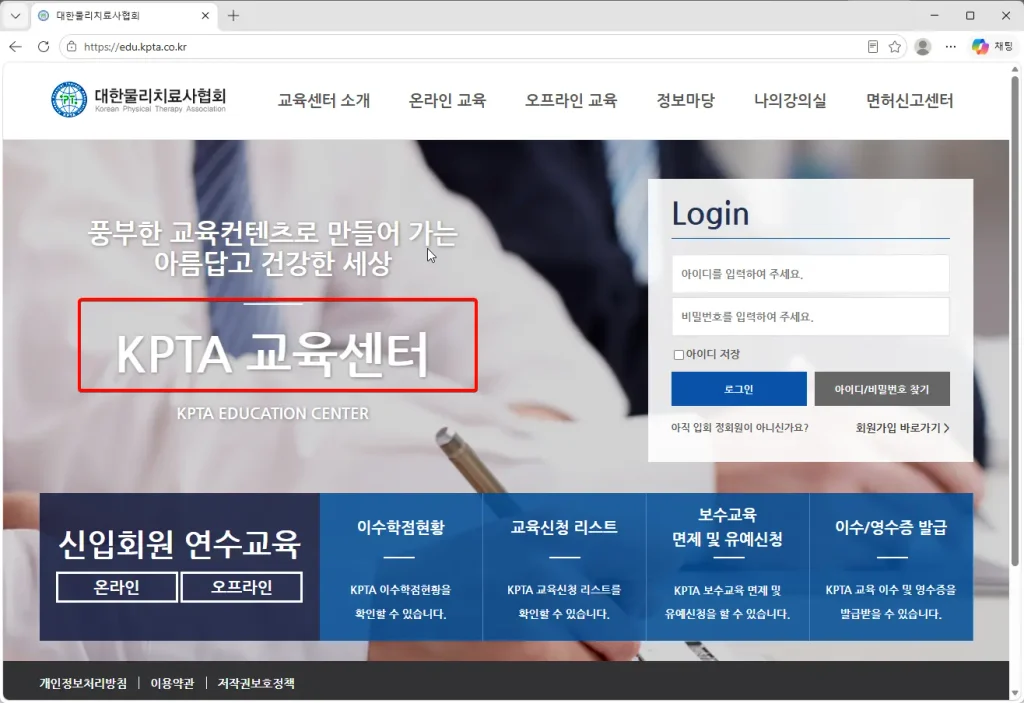The image size is (1024, 703).
Task: Toggle 아이디 저장 checkbox
Action: 679,355
